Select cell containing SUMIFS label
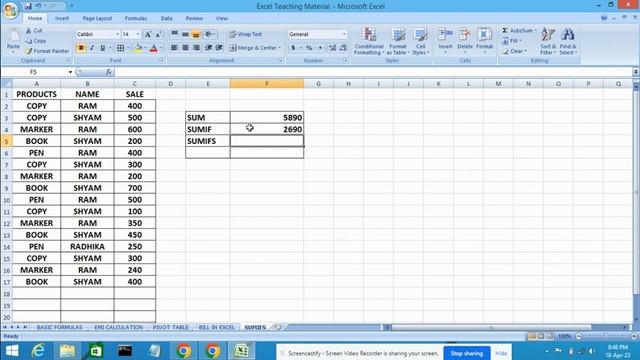This screenshot has height=360, width=640. click(x=208, y=141)
